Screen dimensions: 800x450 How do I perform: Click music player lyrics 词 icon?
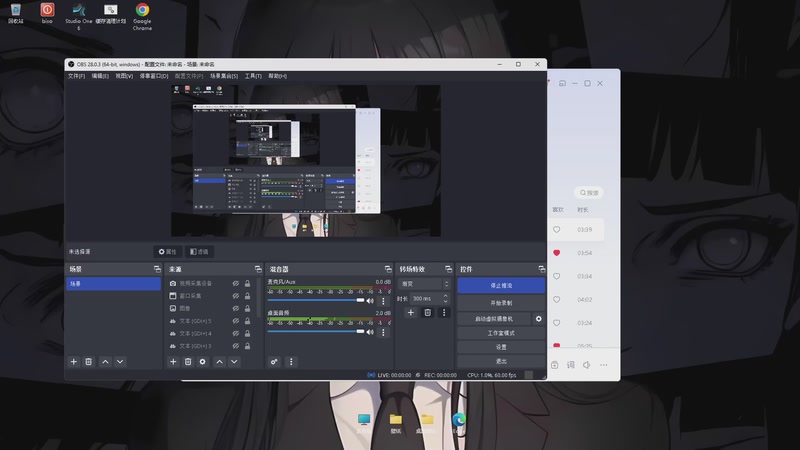[x=570, y=365]
